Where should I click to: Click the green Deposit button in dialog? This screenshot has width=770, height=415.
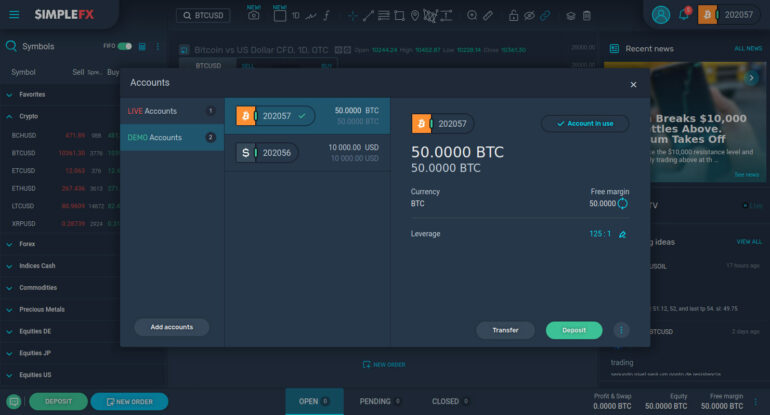[x=574, y=330]
